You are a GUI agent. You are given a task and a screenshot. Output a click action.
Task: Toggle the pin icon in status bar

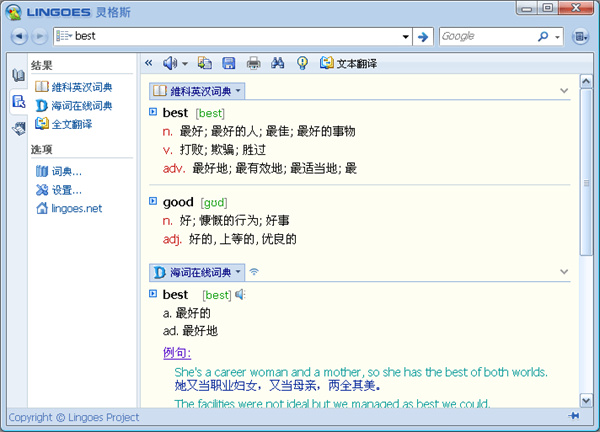point(574,416)
